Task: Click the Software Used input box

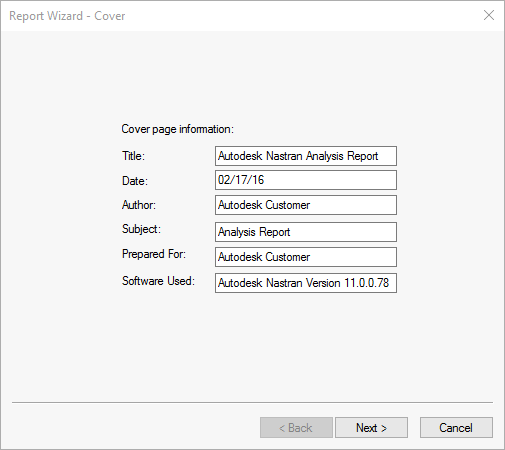Action: coord(306,283)
